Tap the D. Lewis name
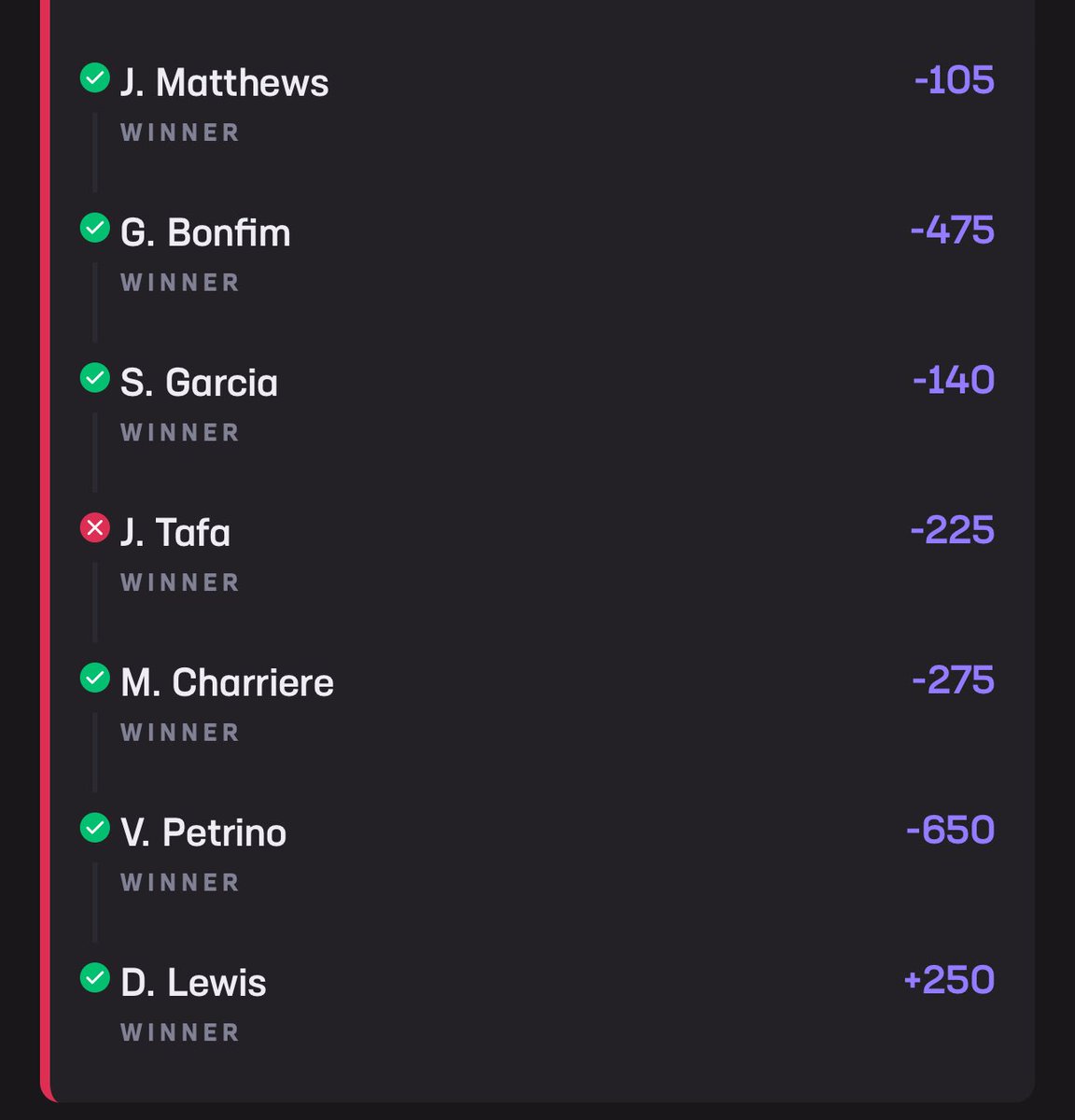 tap(193, 983)
